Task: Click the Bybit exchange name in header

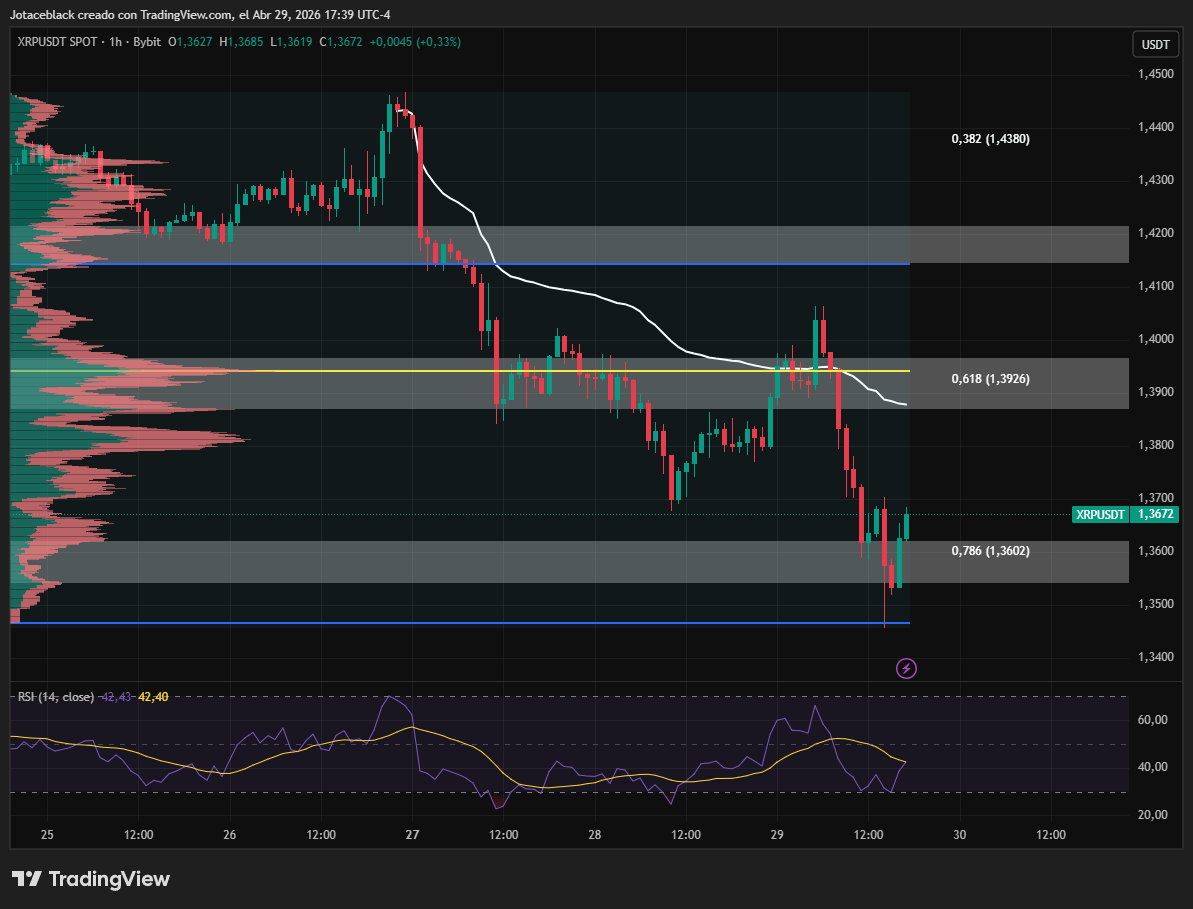Action: tap(147, 42)
